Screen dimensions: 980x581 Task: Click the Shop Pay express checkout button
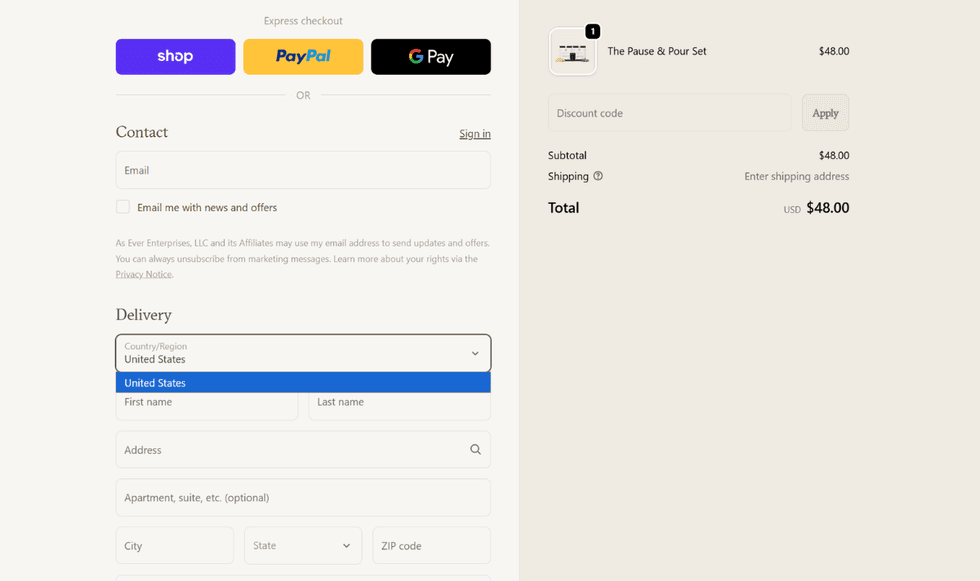(x=175, y=57)
